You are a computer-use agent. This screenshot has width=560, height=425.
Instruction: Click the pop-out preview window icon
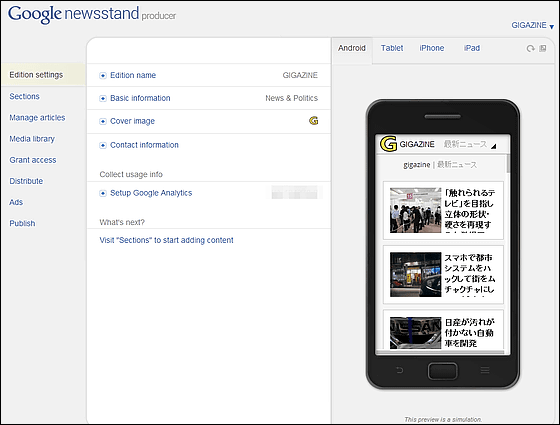[x=543, y=48]
